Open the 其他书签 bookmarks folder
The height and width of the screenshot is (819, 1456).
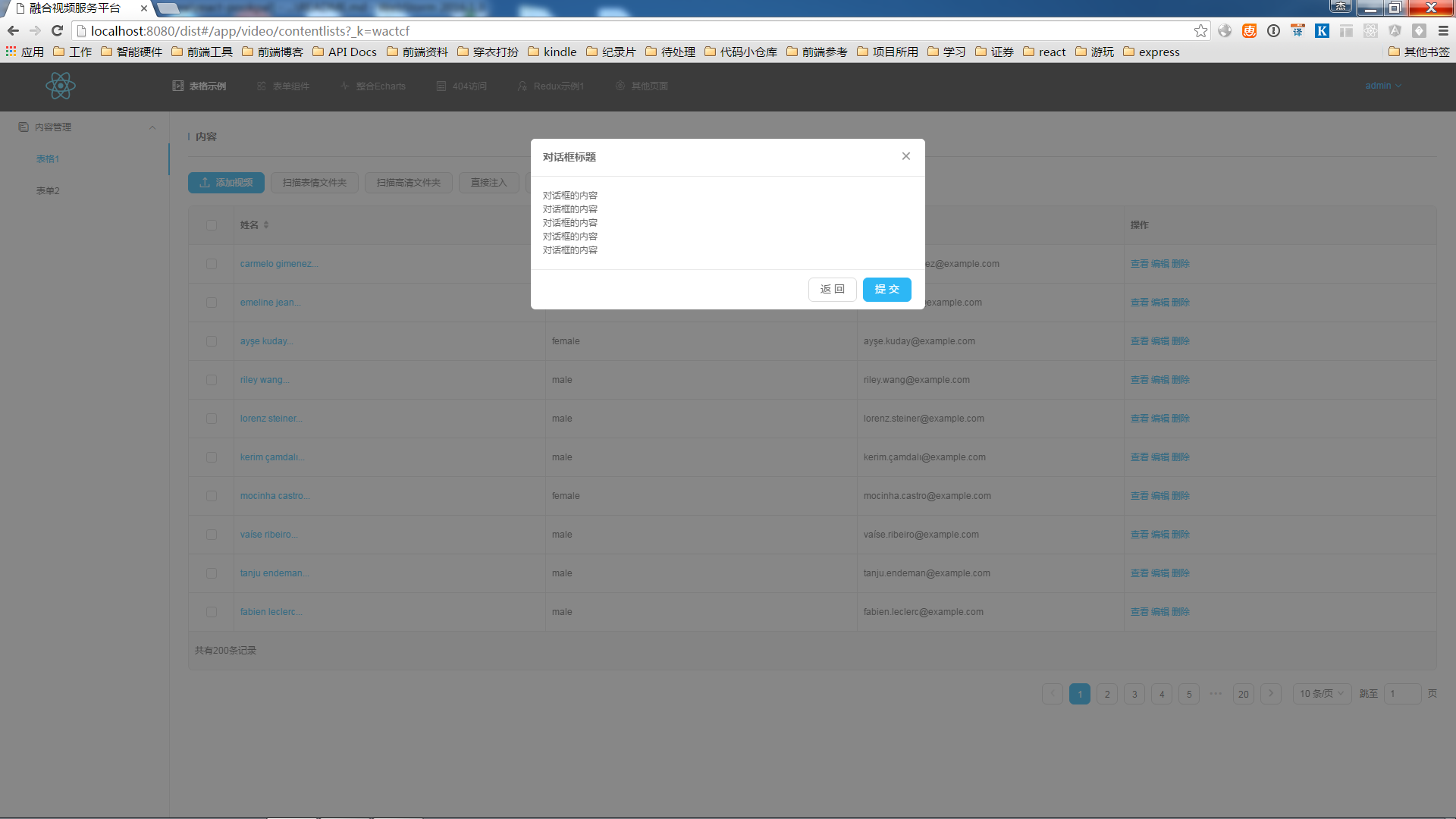pos(1418,52)
